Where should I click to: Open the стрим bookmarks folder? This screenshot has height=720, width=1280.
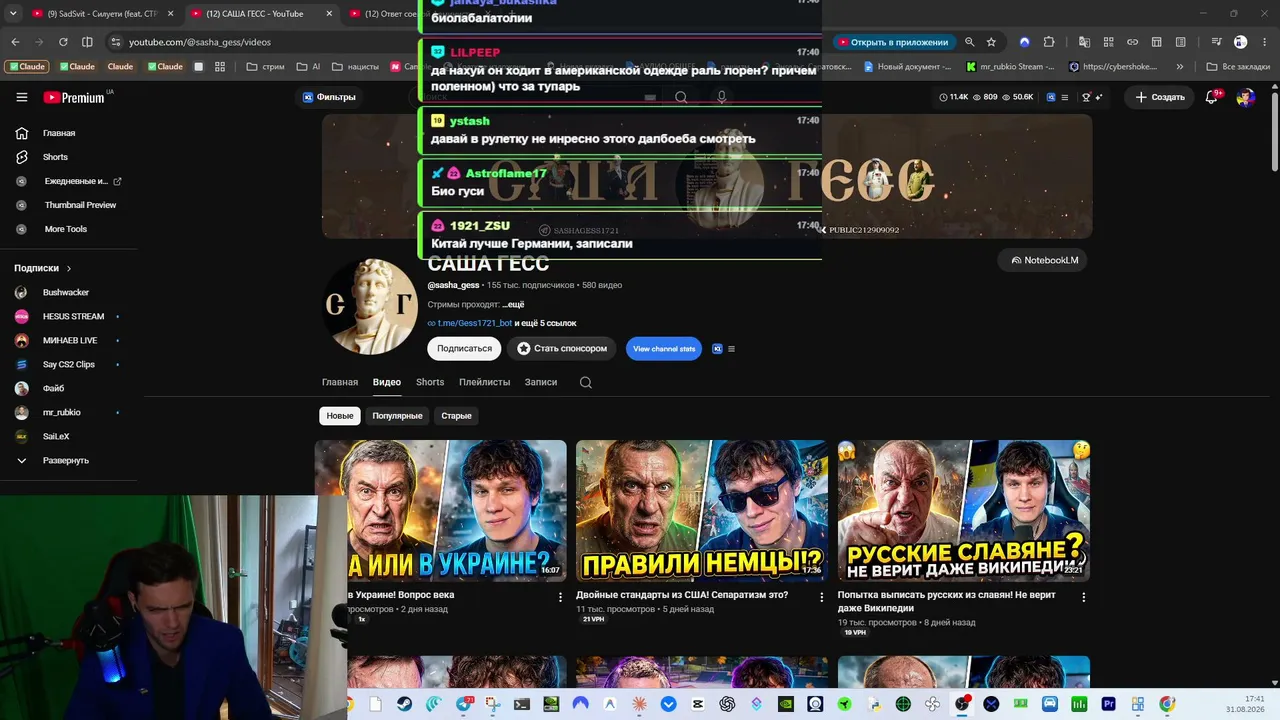[x=265, y=67]
